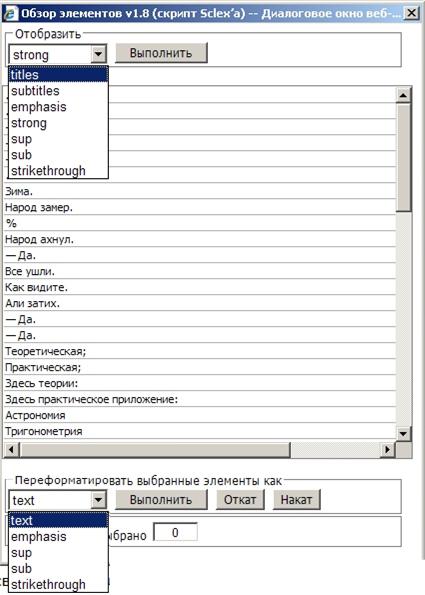Click the Накат button
The image size is (425, 595).
point(296,500)
